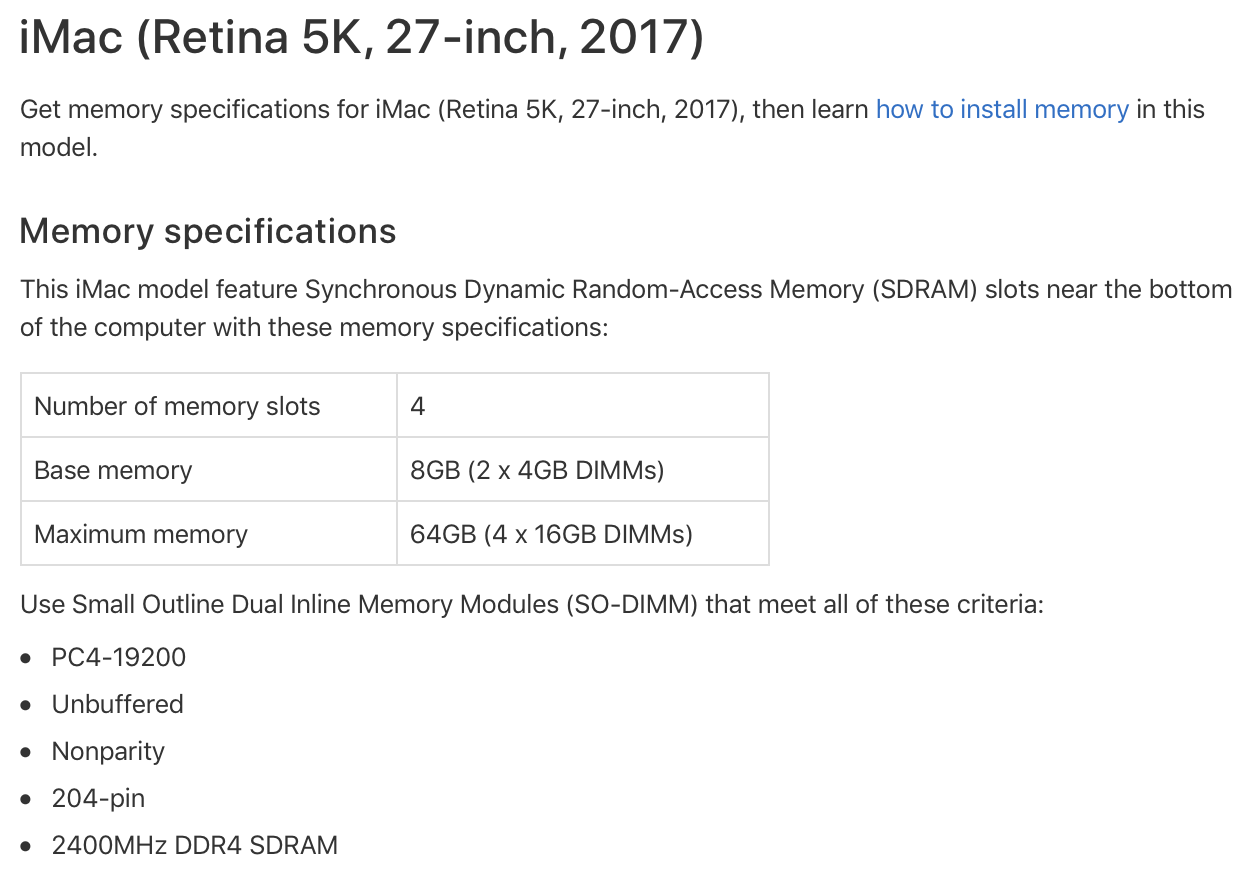Click the Unbuffered bullet item
The width and height of the screenshot is (1258, 884).
118,704
